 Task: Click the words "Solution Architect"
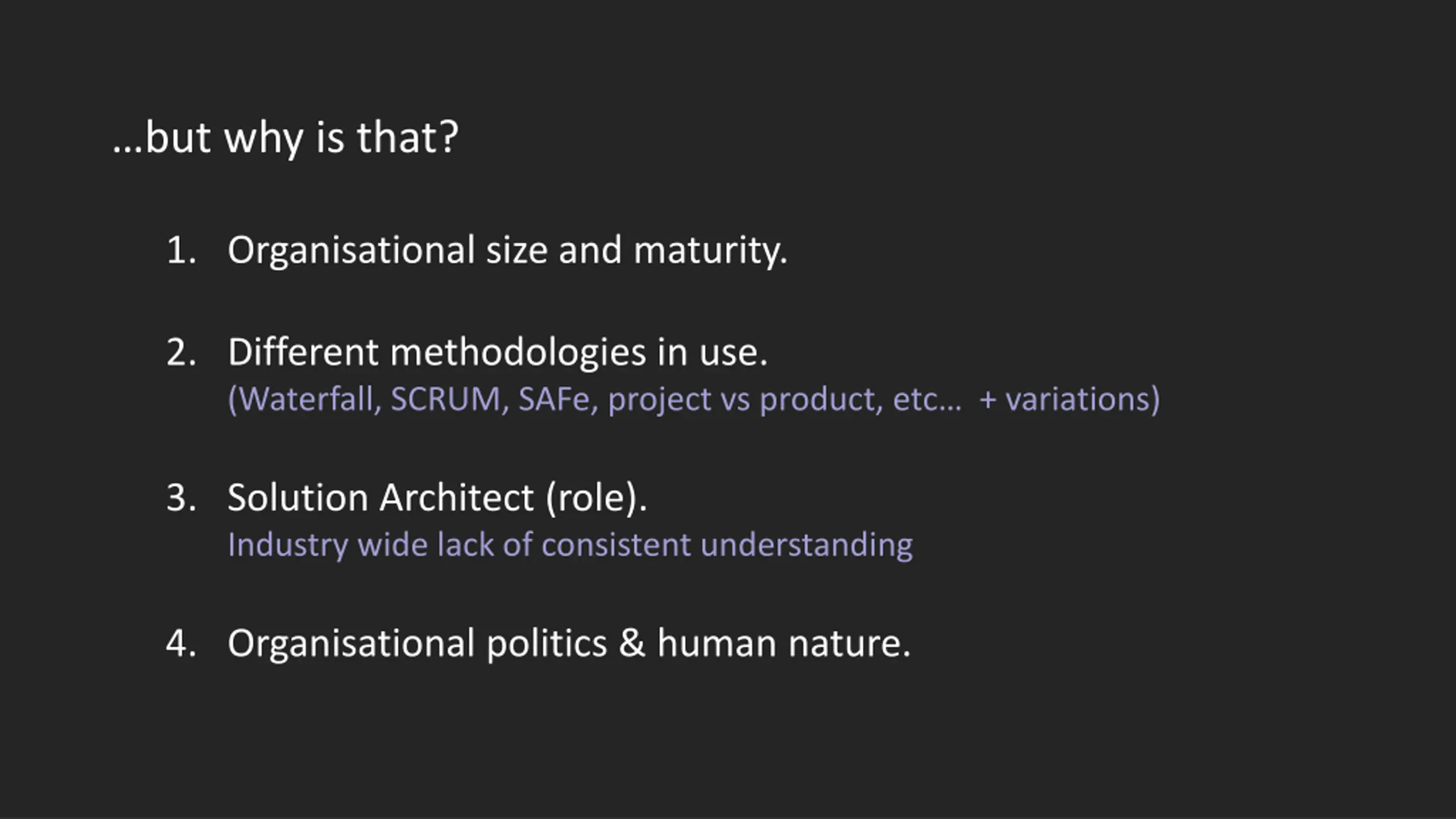click(x=380, y=498)
